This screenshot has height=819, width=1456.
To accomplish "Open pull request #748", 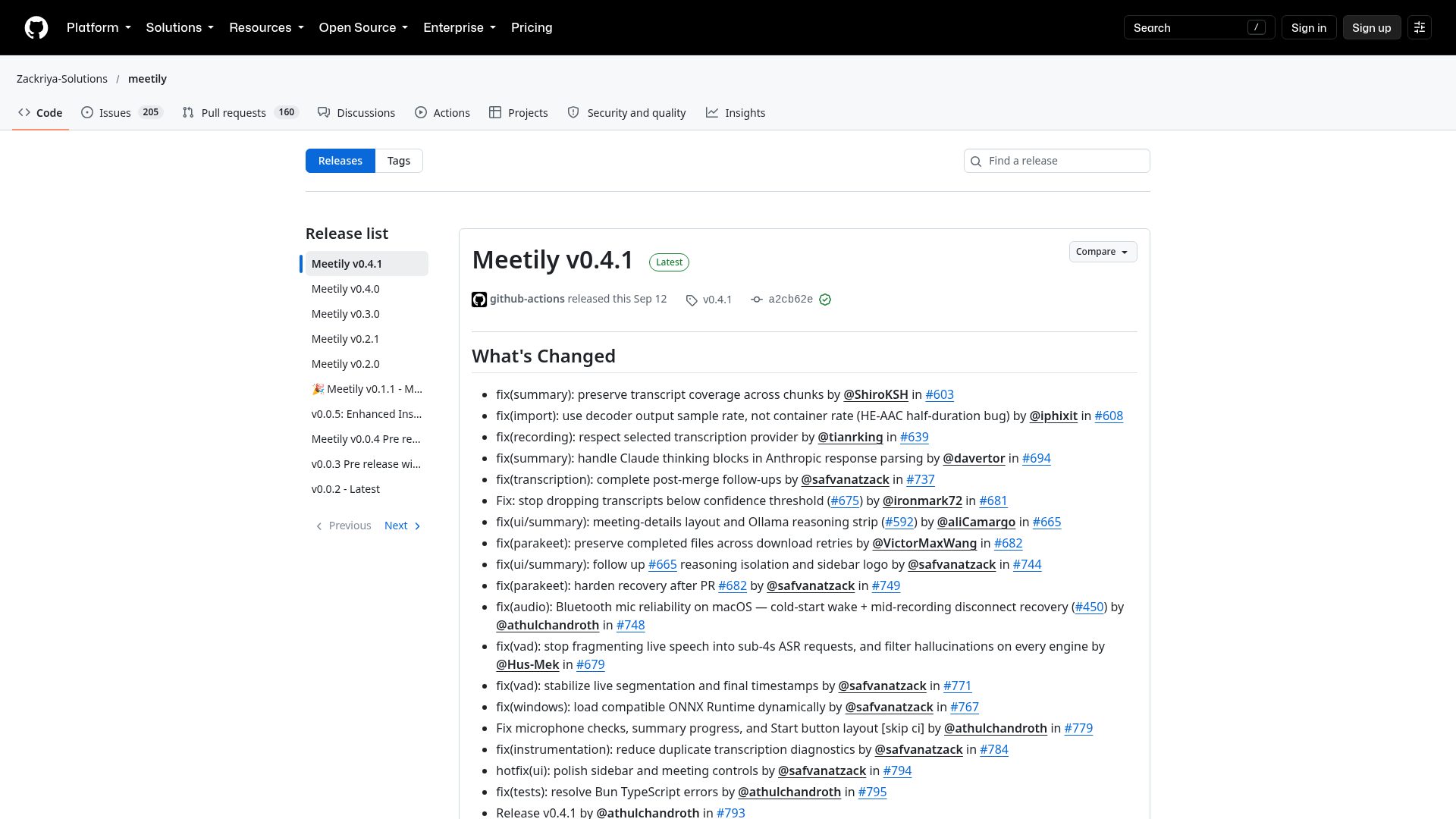I will click(631, 625).
